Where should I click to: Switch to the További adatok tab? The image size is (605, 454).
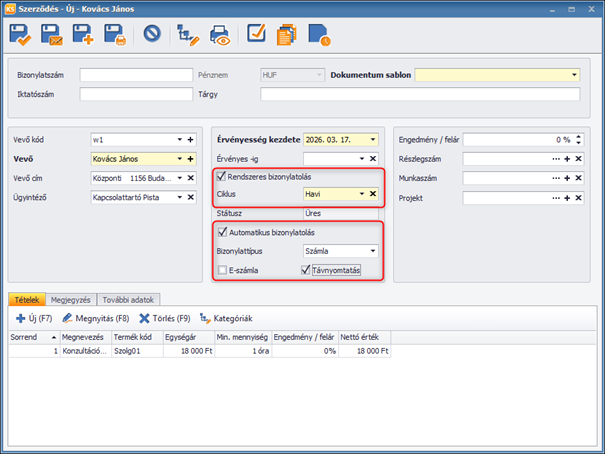click(128, 300)
